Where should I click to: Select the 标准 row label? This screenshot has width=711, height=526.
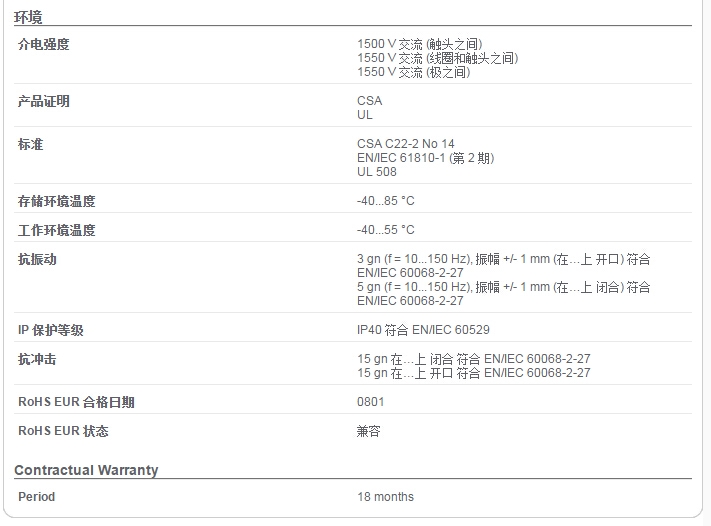pyautogui.click(x=30, y=144)
